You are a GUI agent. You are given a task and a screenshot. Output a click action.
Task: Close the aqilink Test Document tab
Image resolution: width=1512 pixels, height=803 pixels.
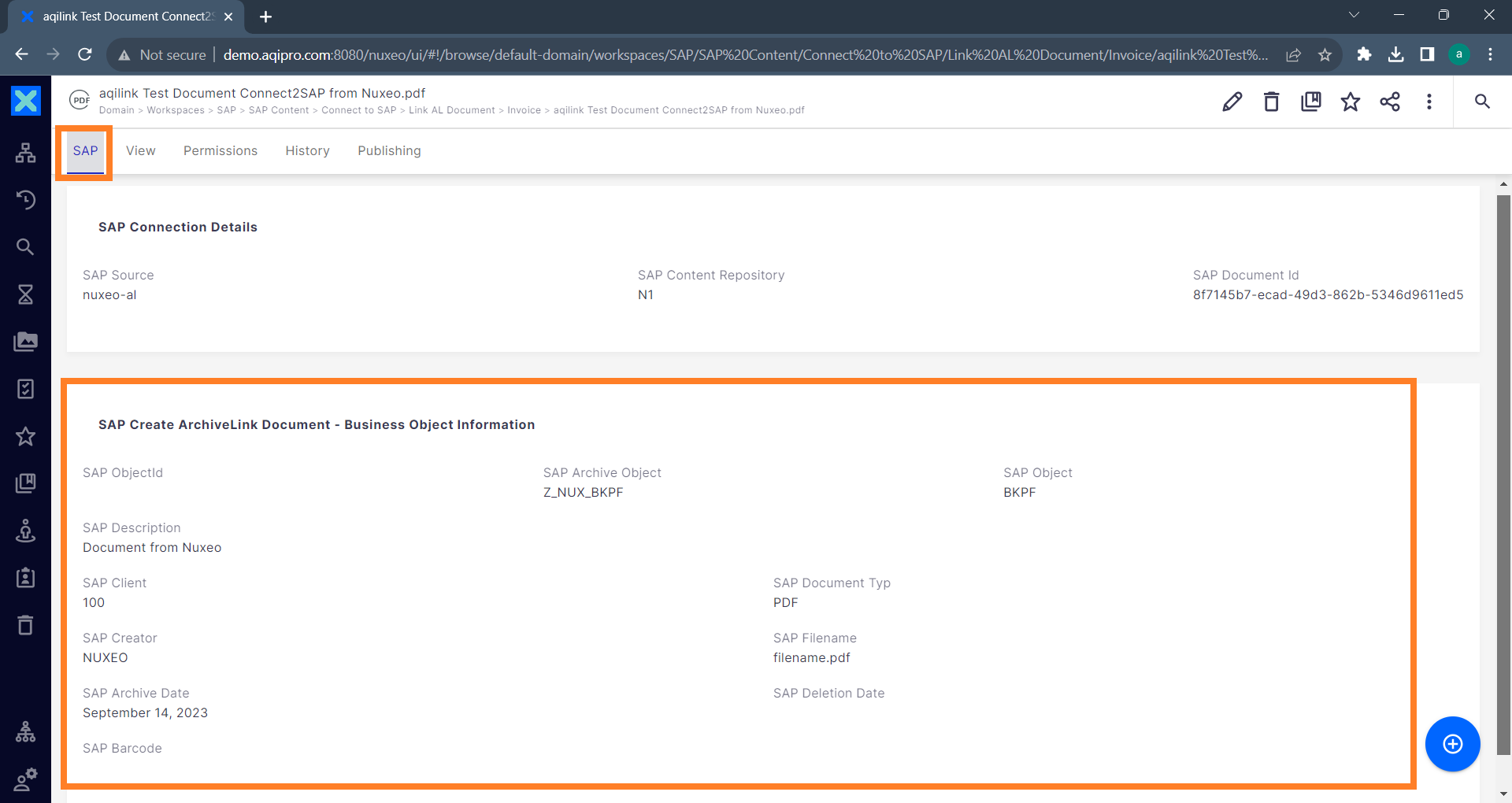point(228,17)
